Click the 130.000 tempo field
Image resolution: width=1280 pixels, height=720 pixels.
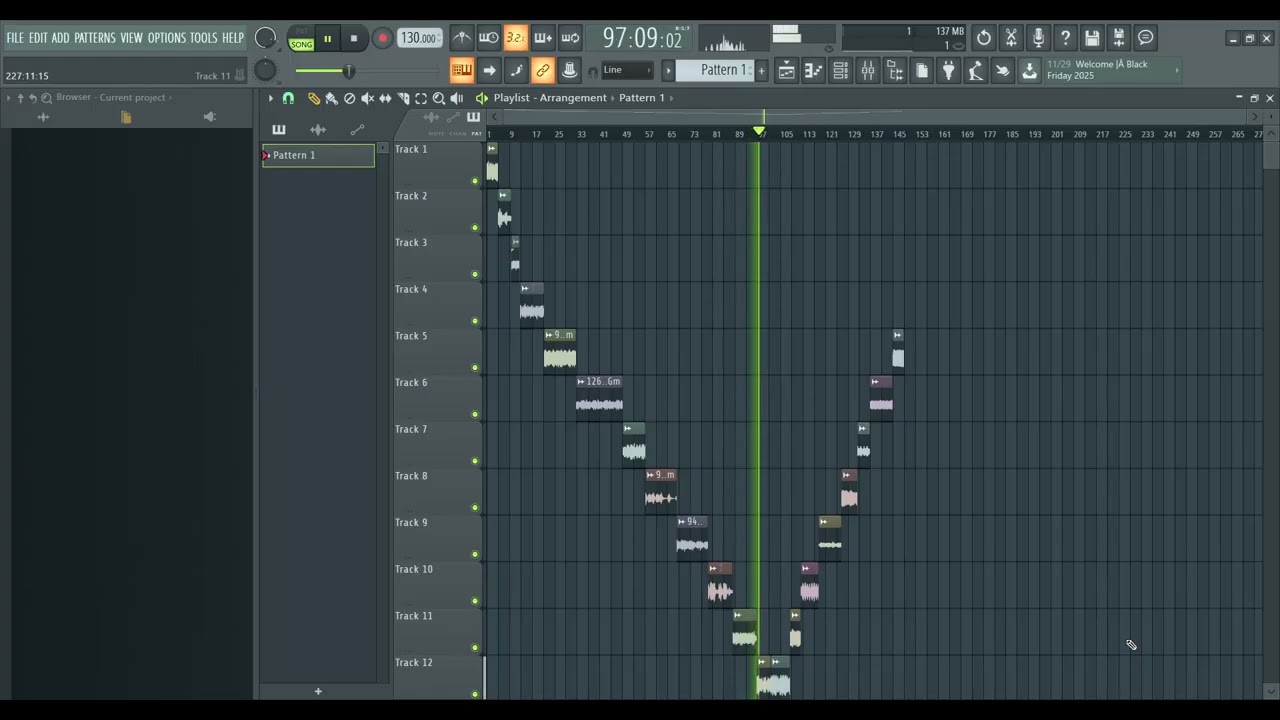[x=419, y=38]
